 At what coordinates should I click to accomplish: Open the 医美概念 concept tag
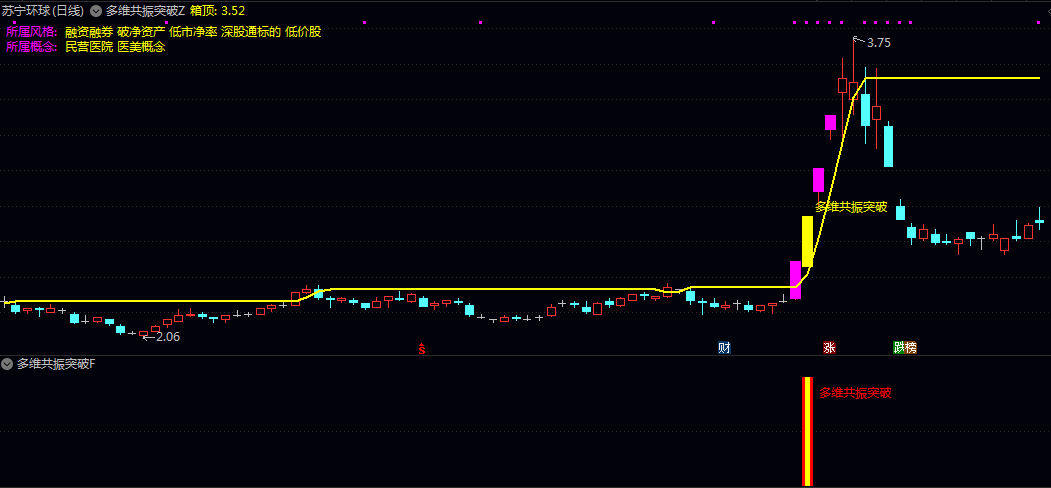point(141,47)
